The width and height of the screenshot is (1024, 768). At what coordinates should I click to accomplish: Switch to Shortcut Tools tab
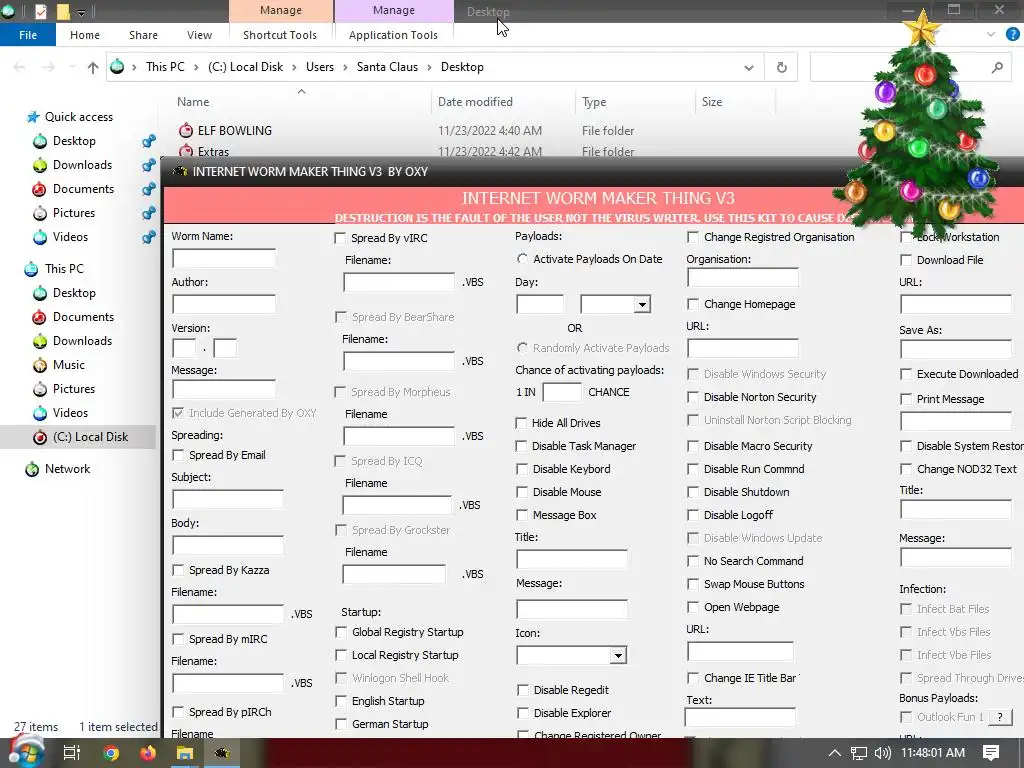[x=280, y=35]
